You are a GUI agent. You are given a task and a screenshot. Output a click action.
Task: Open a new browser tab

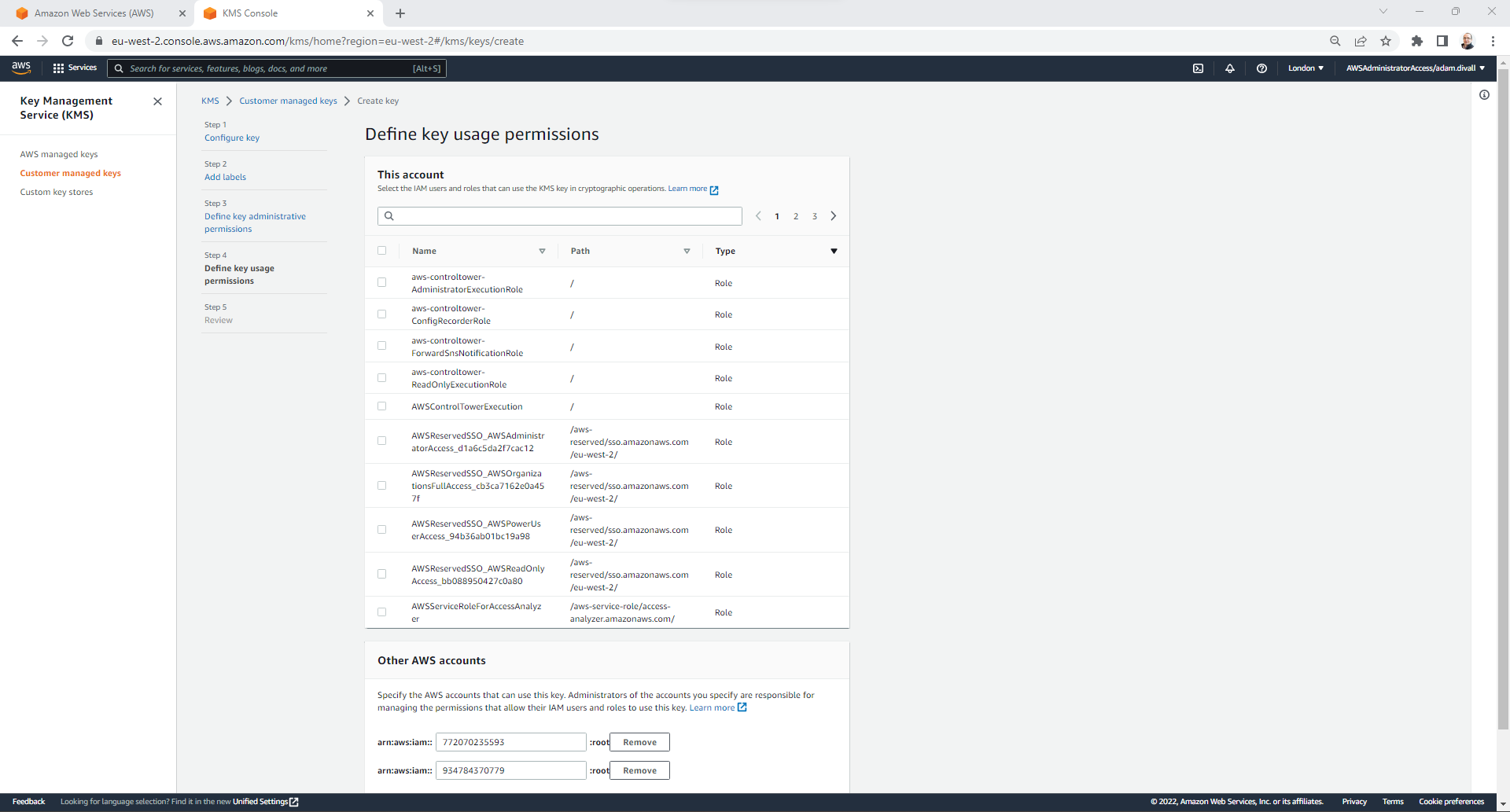(400, 13)
